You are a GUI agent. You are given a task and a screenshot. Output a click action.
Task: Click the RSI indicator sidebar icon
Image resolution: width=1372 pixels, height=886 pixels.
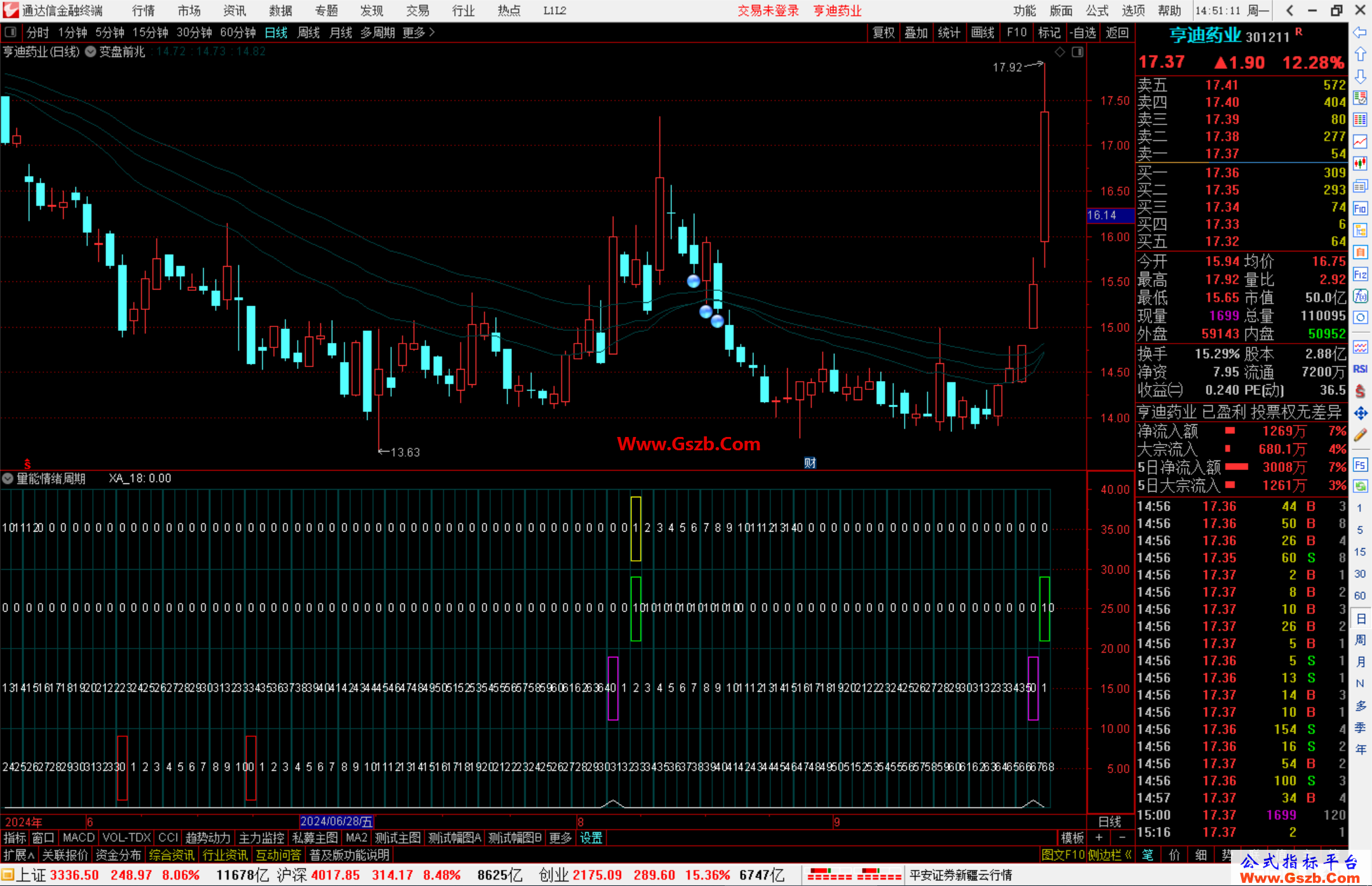(1360, 369)
